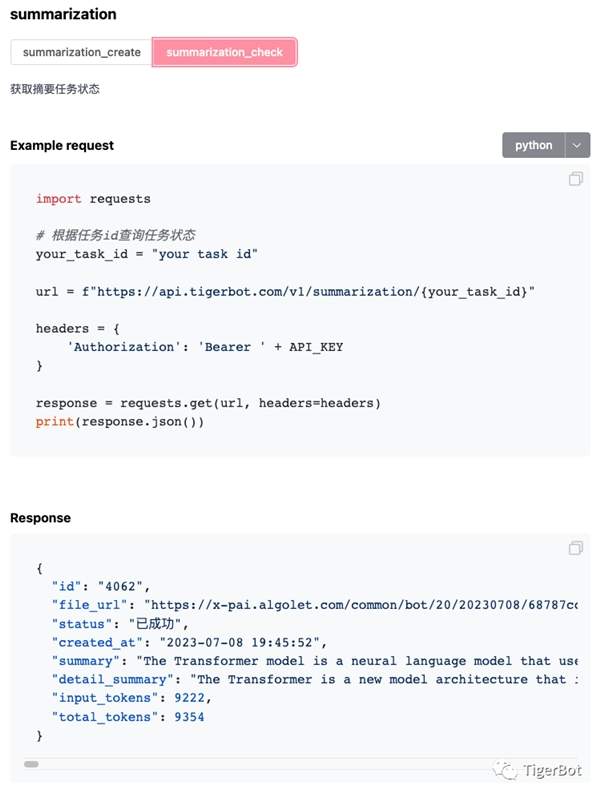Select the summarization_check tab
The image size is (600, 797).
click(224, 52)
